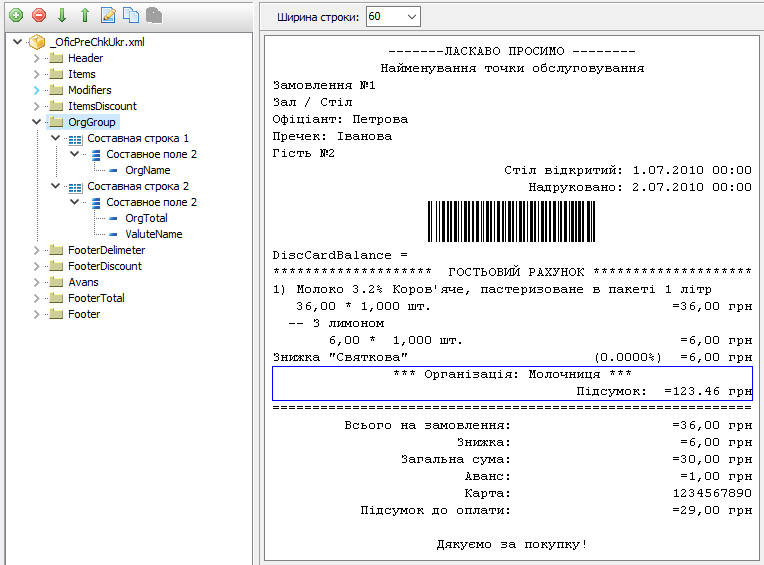Click field icon beside OrgTotal

click(113, 219)
